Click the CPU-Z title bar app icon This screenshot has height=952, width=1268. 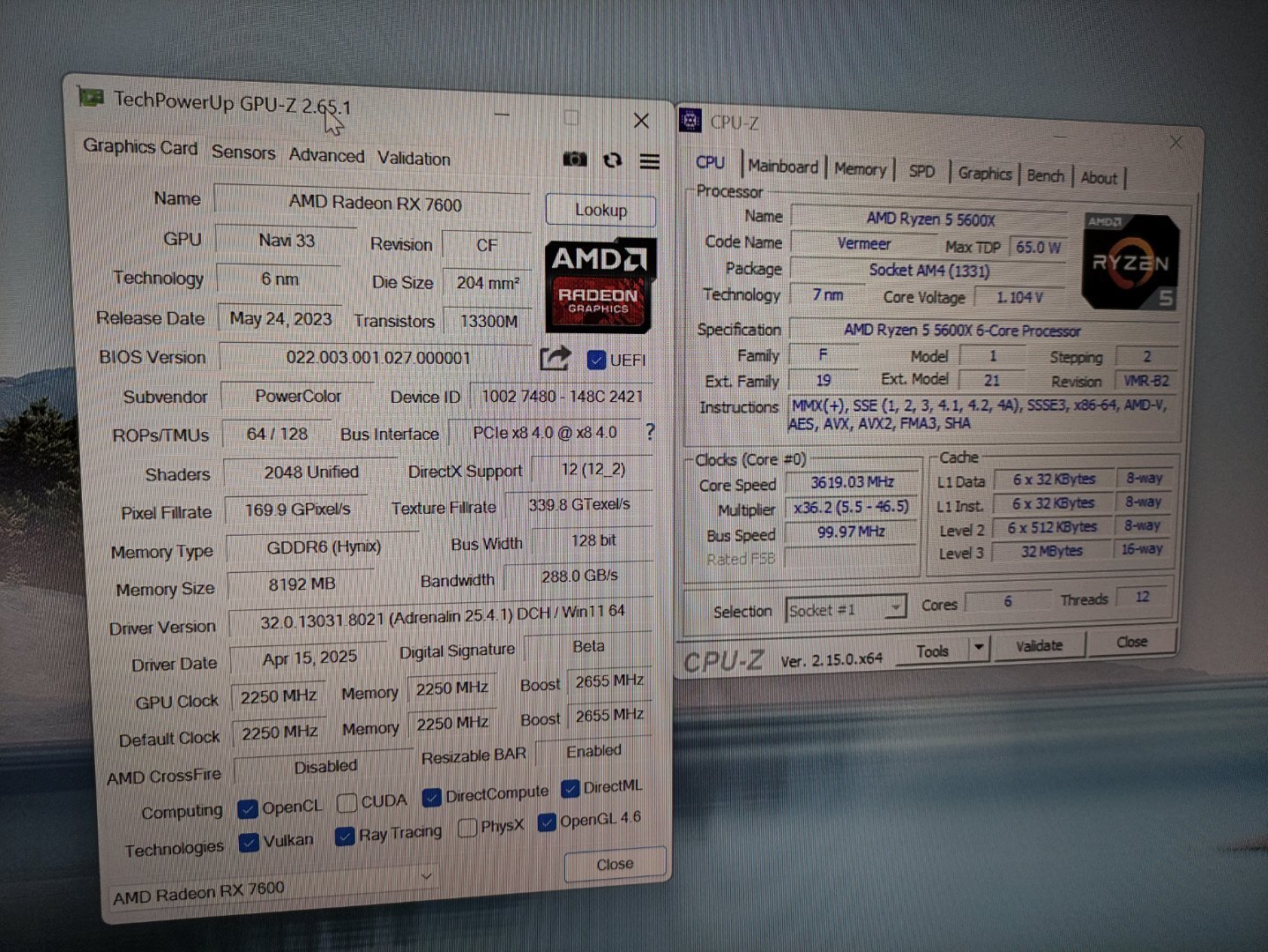pos(690,120)
